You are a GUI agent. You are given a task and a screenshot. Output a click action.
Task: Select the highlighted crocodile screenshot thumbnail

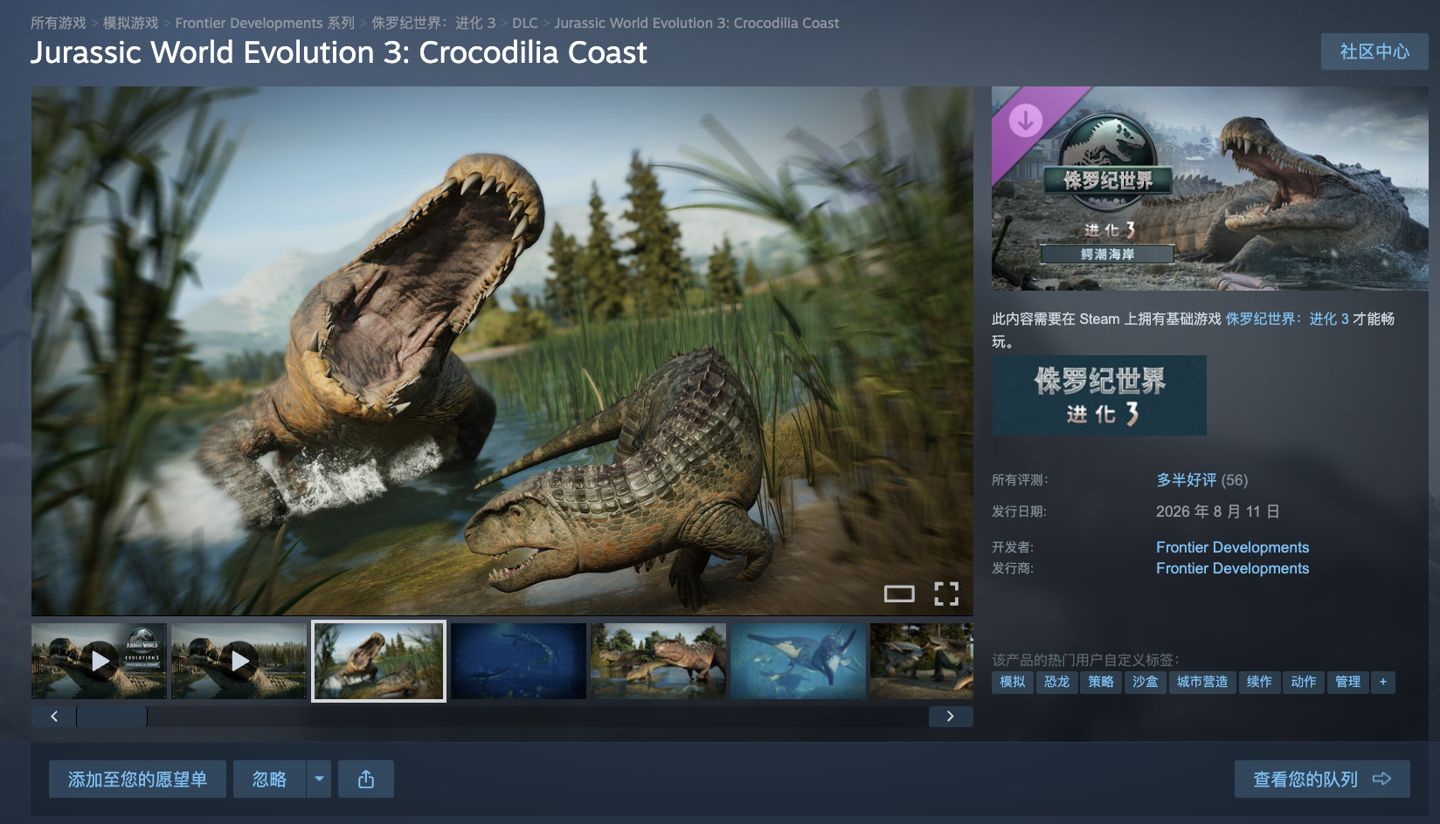(379, 661)
